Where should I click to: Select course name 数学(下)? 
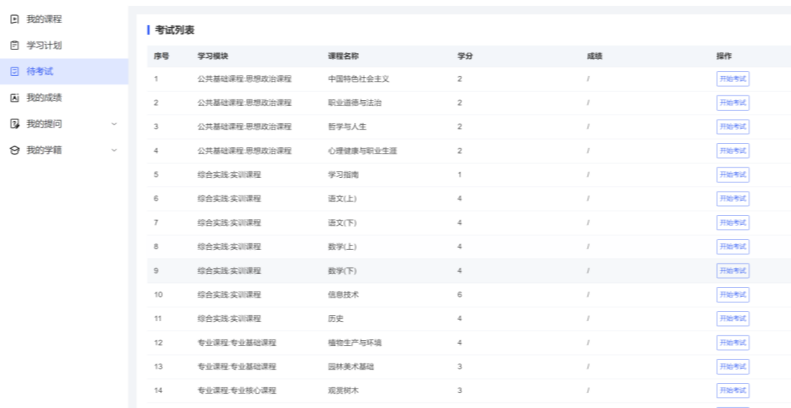(343, 271)
